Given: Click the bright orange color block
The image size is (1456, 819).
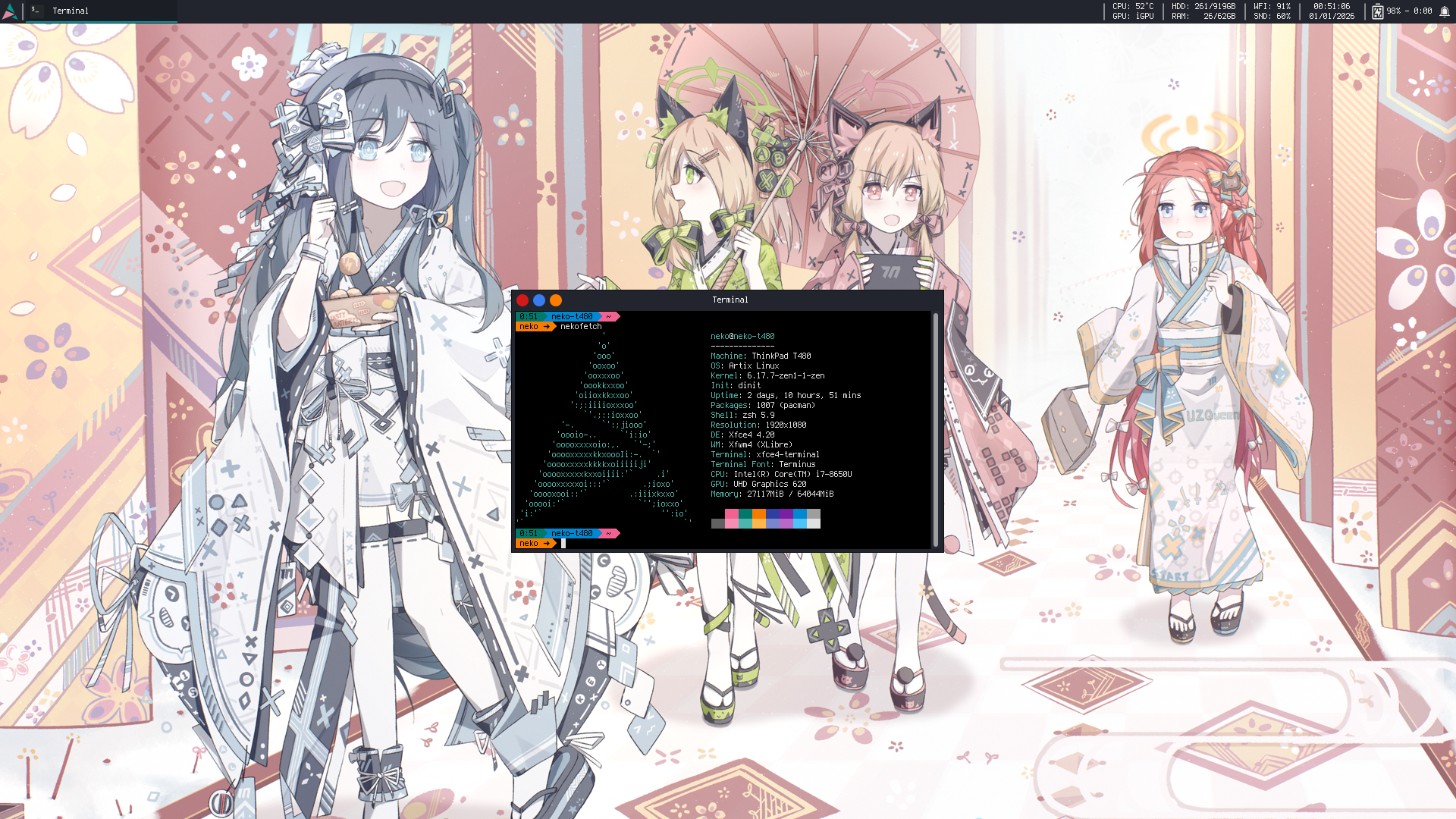Looking at the screenshot, I should [758, 514].
